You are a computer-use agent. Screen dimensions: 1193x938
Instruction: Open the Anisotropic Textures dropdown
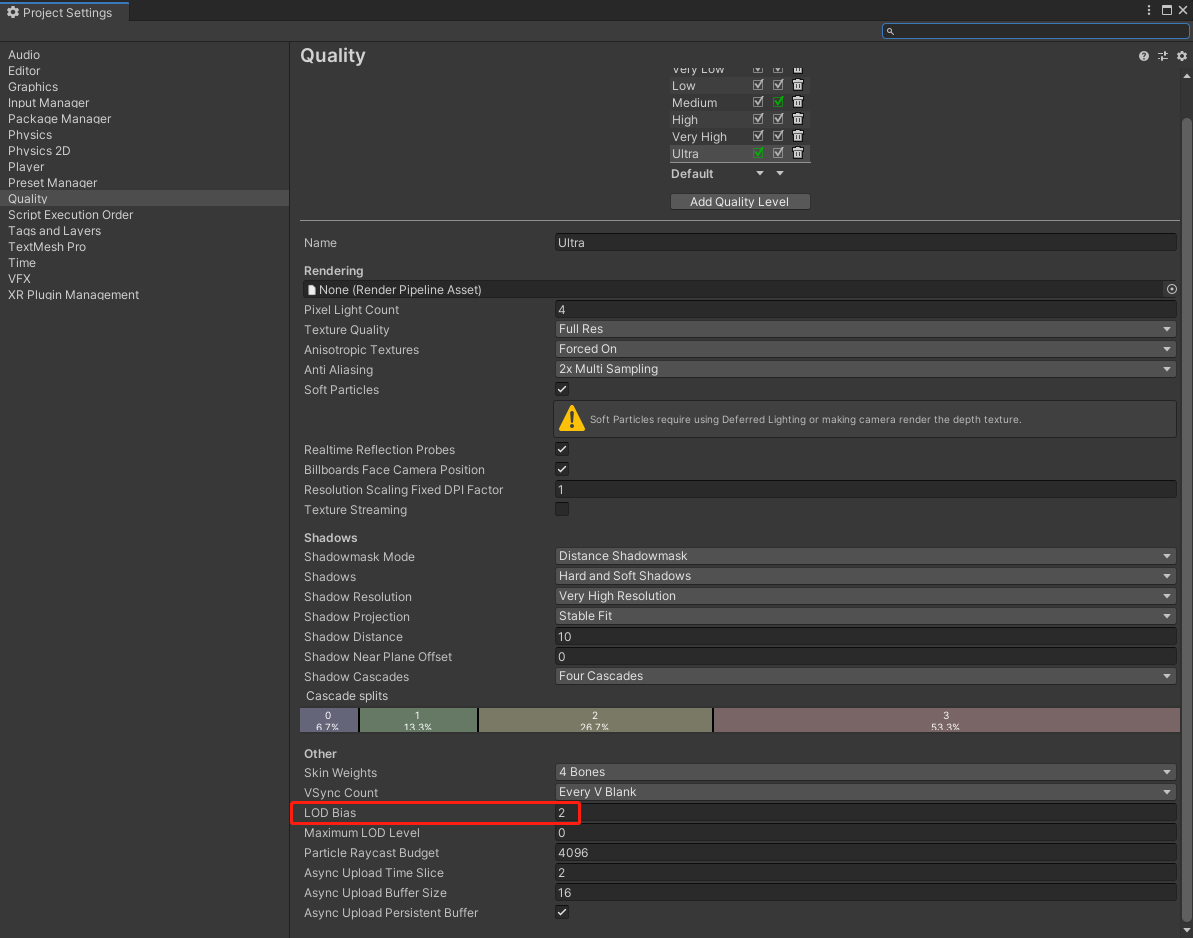[x=866, y=349]
